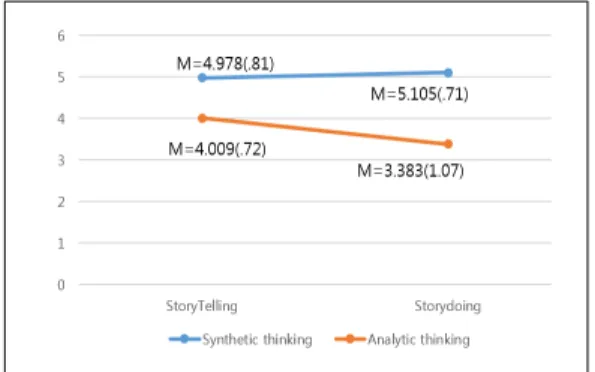Click the data label M=5.105(.71)
Image resolution: width=595 pixels, height=372 pixels.
[419, 94]
